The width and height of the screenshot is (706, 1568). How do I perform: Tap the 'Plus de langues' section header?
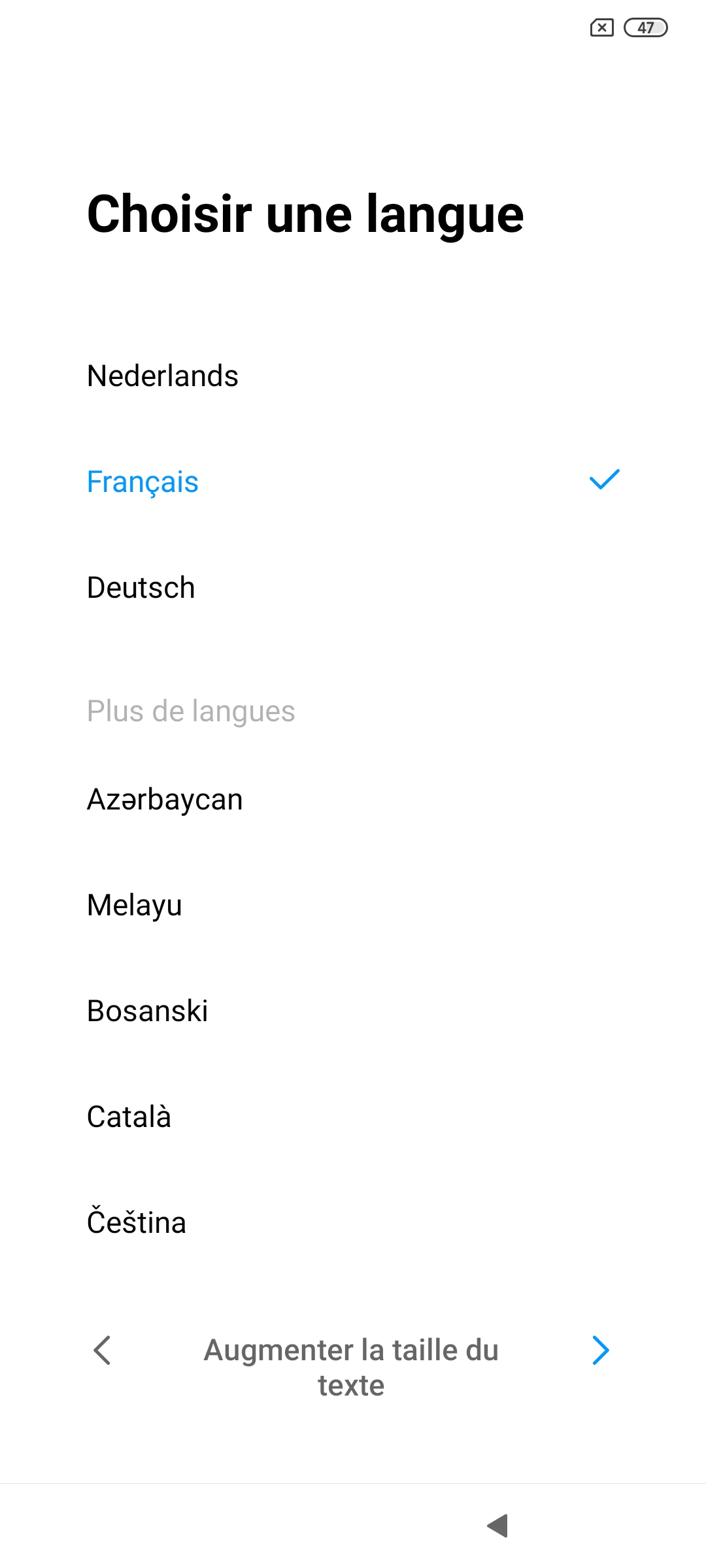coord(191,711)
